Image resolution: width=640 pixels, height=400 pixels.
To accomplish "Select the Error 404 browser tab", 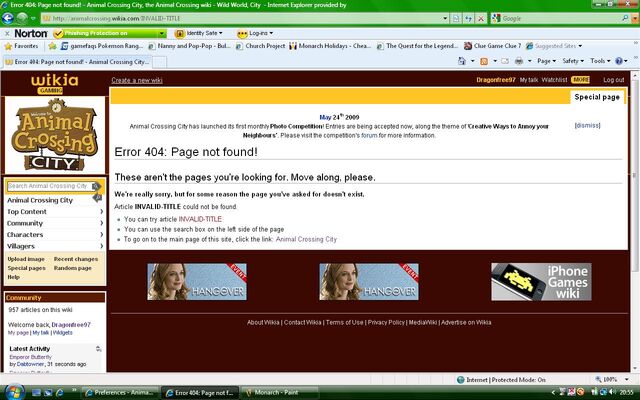I will [x=77, y=62].
